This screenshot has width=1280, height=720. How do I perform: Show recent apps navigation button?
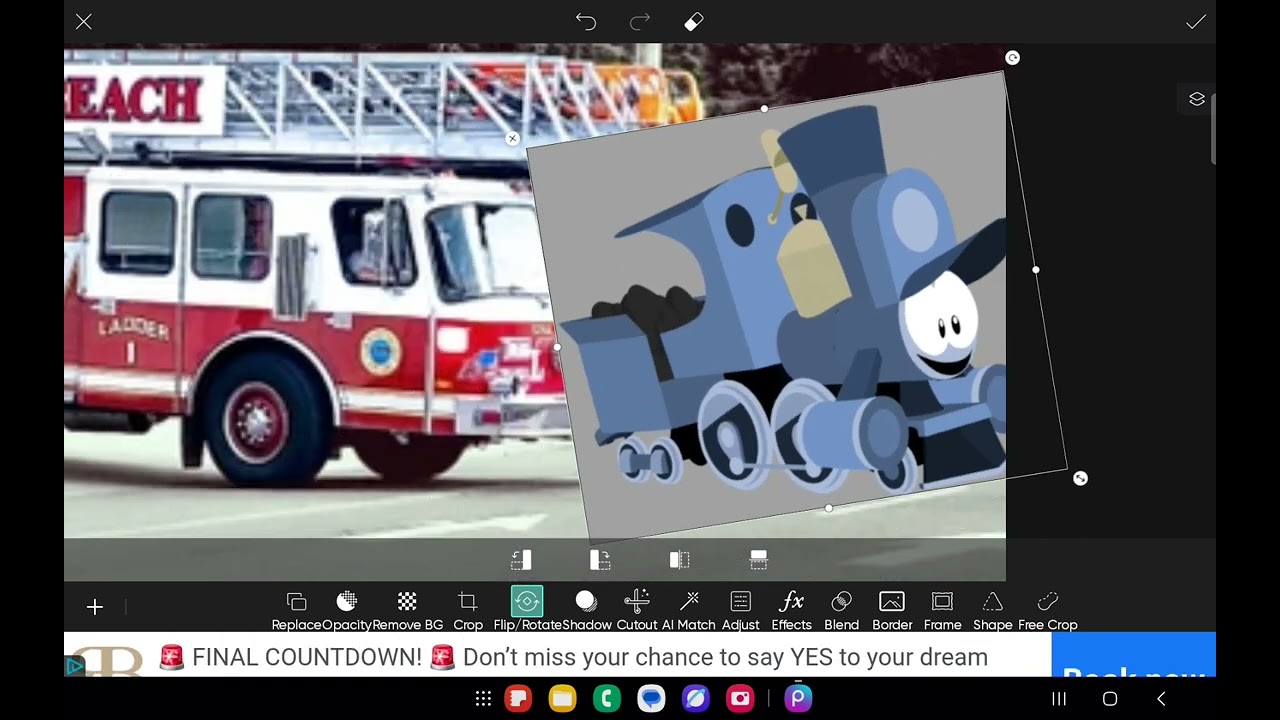click(1059, 699)
